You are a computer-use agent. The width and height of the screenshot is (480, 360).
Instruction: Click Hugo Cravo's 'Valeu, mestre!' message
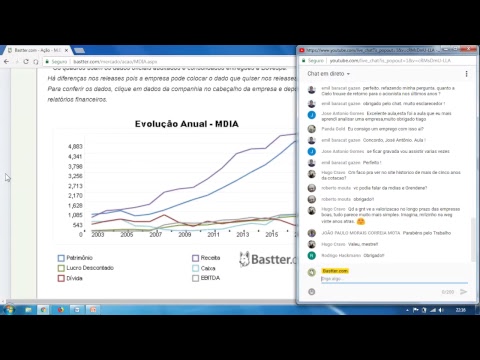tap(363, 244)
